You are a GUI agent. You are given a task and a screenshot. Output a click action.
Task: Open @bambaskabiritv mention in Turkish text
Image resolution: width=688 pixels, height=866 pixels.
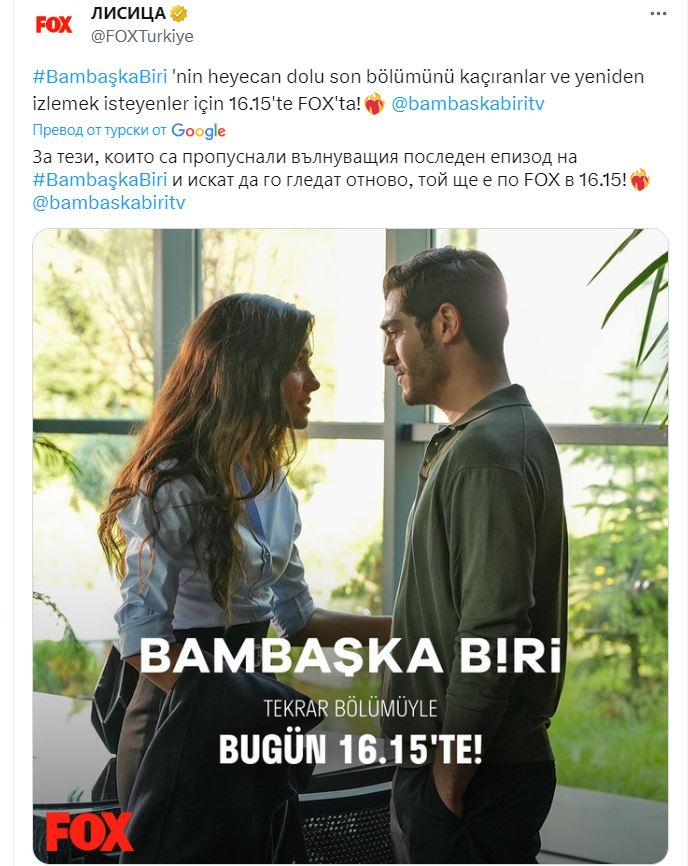(468, 104)
